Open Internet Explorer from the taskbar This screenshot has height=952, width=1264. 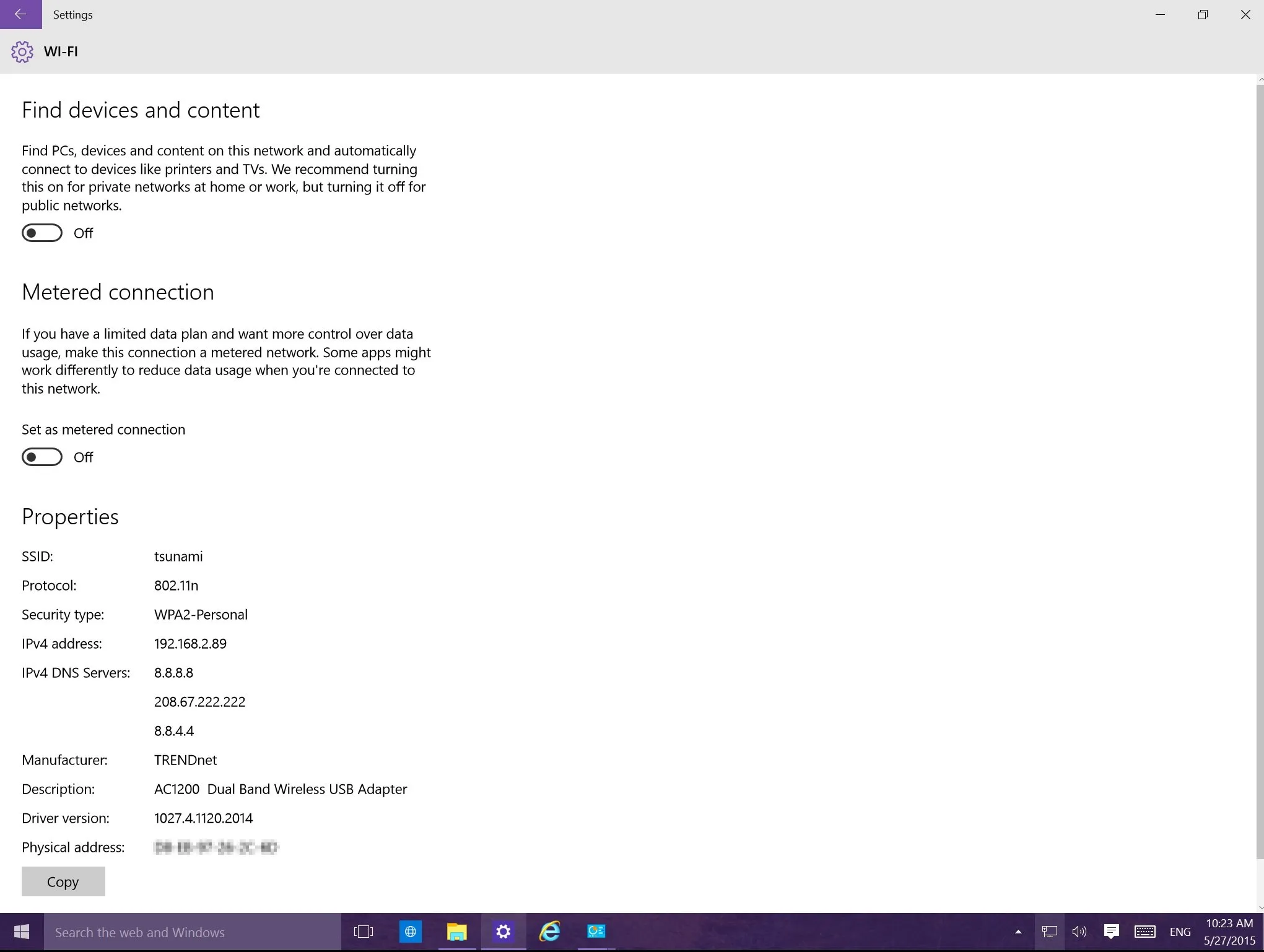click(550, 932)
